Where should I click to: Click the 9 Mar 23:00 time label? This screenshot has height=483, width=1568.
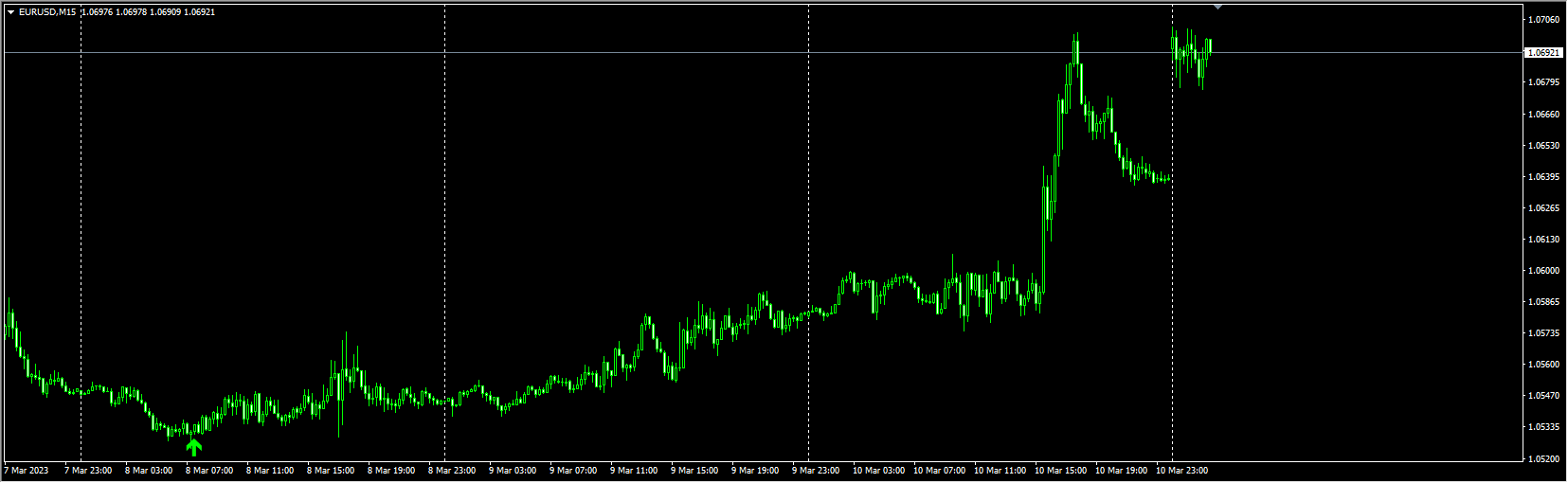click(816, 471)
